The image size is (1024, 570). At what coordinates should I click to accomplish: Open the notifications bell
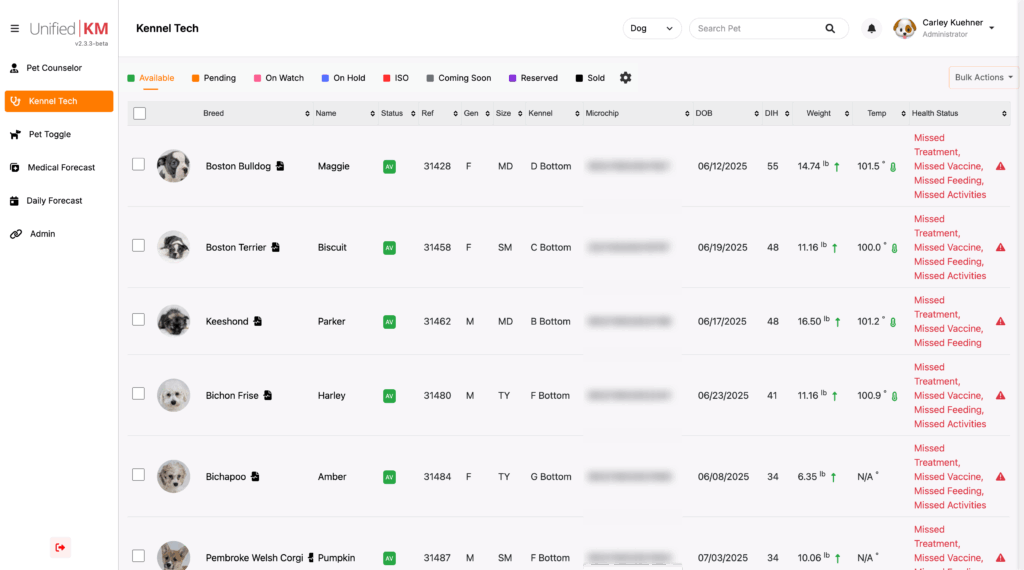pos(871,29)
